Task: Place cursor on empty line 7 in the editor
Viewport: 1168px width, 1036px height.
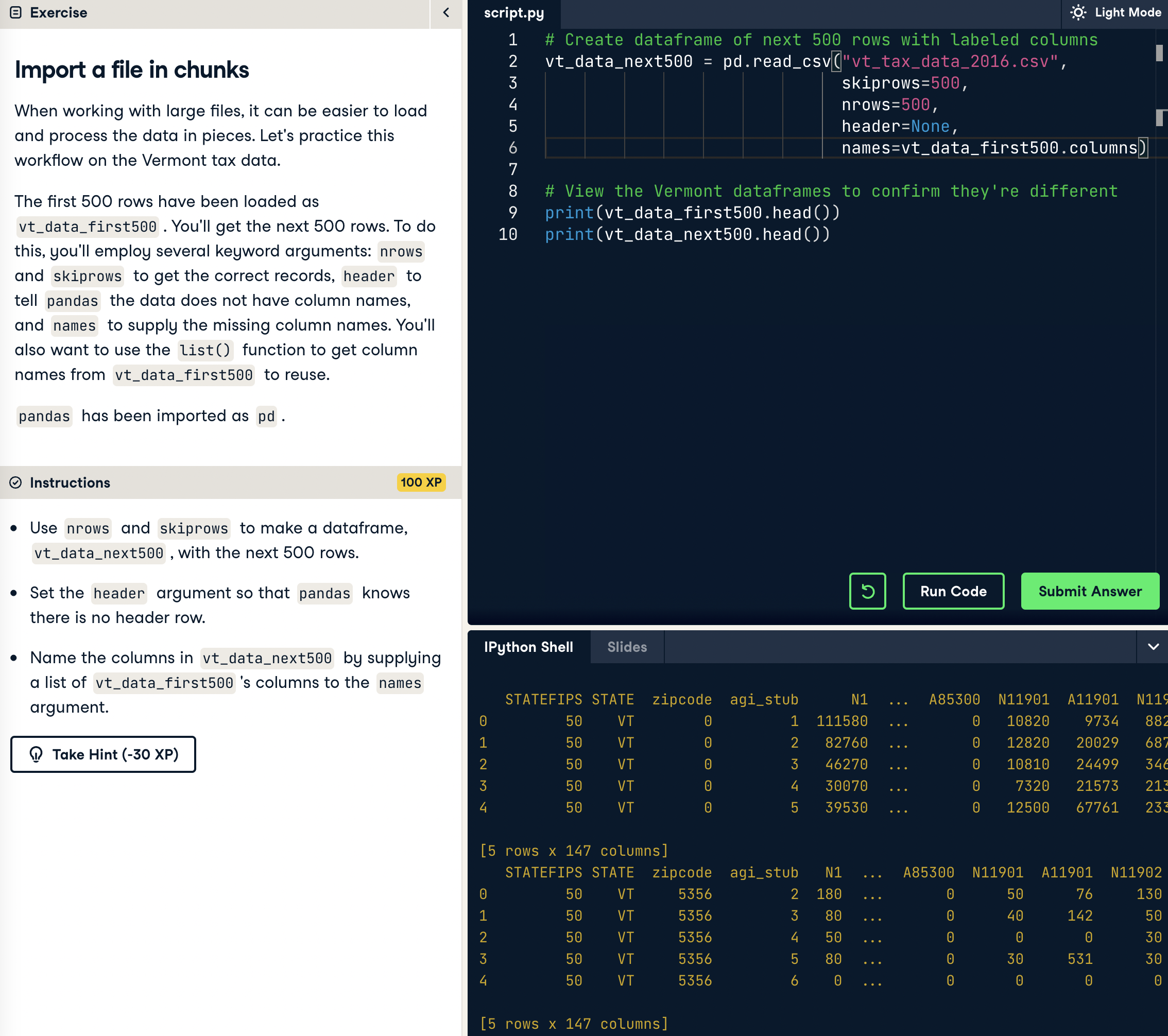Action: pos(686,170)
